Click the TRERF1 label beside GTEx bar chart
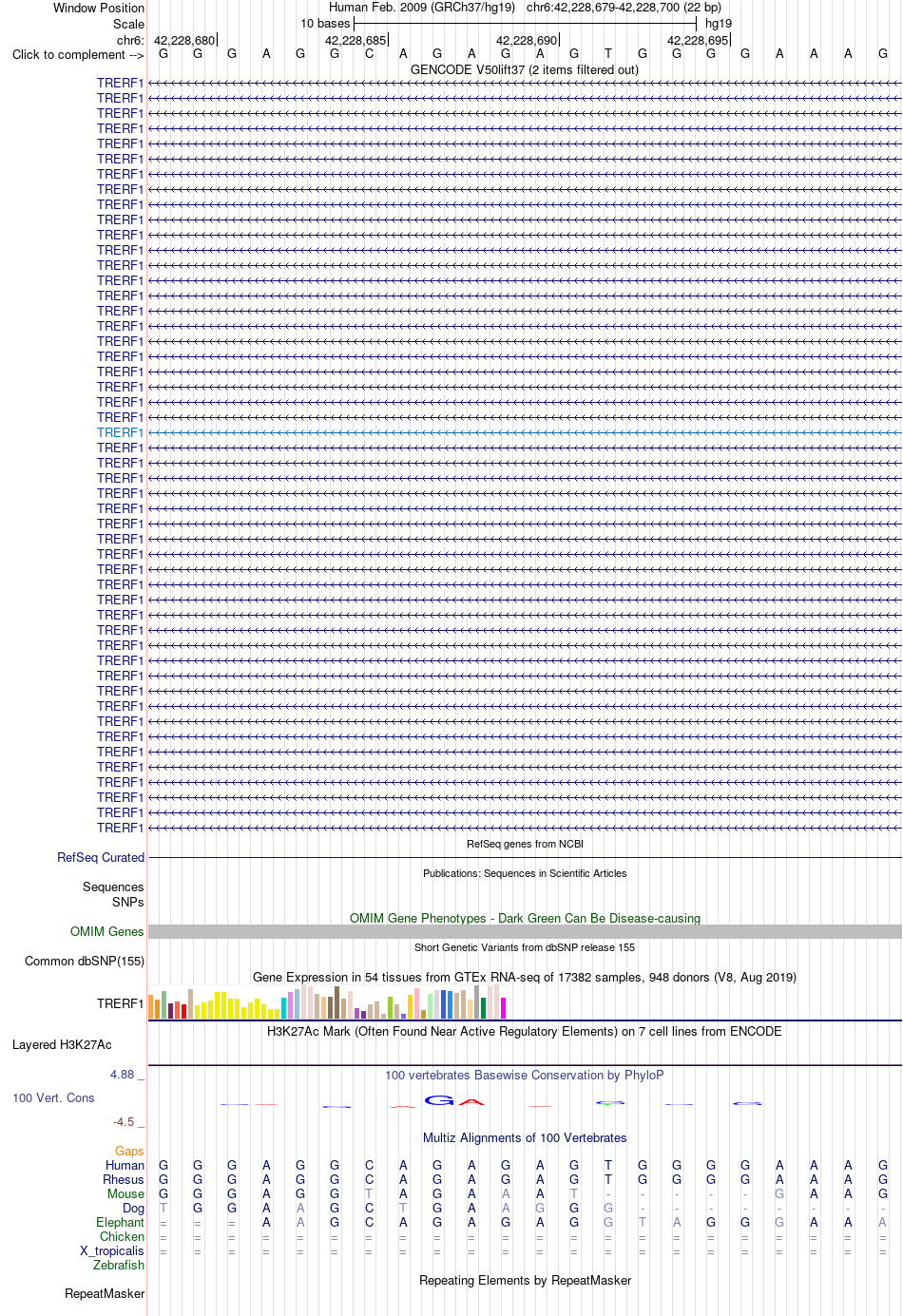The width and height of the screenshot is (903, 1316). click(x=120, y=1003)
